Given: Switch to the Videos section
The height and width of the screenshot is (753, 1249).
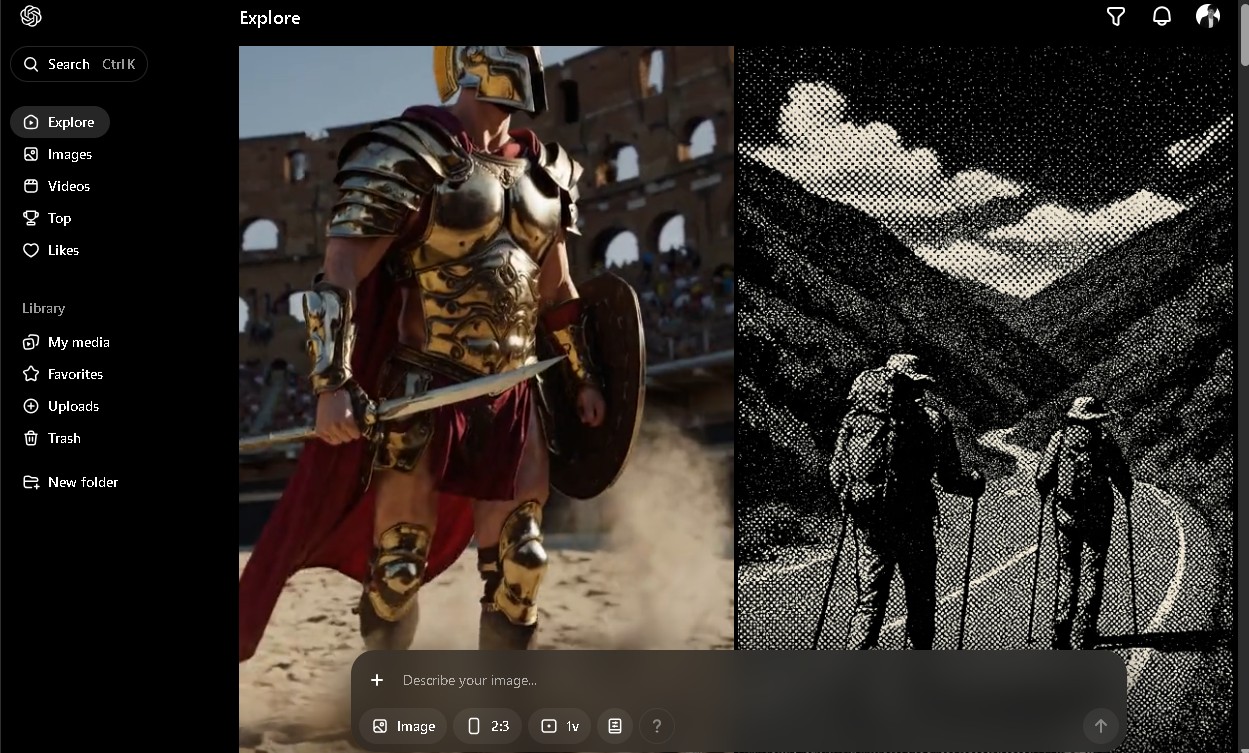Looking at the screenshot, I should pos(68,186).
